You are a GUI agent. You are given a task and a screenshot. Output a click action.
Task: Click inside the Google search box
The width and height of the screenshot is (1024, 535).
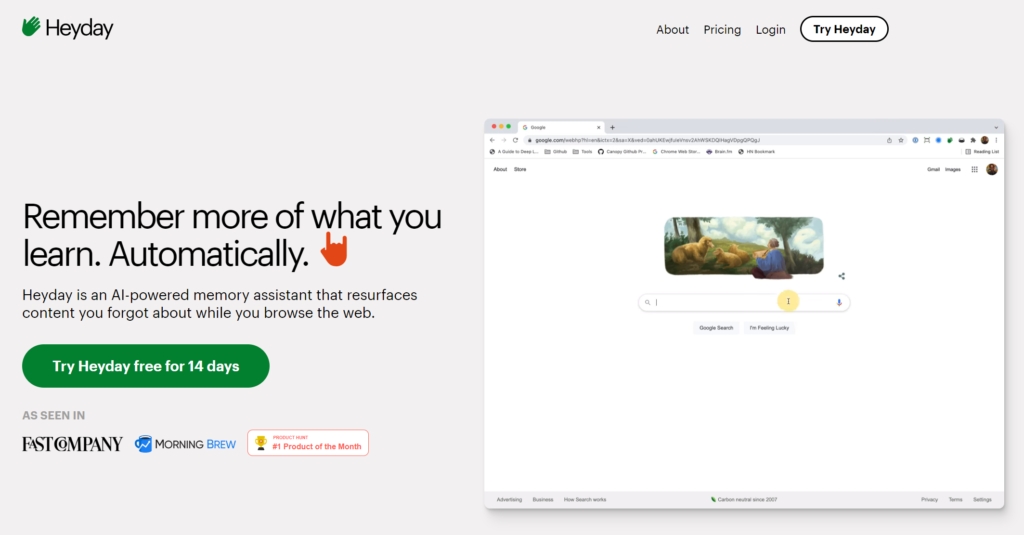pos(720,302)
